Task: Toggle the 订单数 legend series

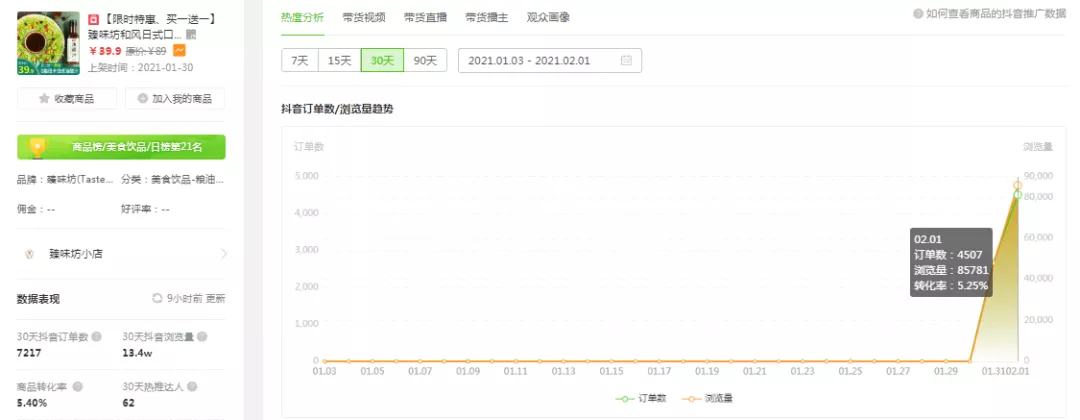Action: tap(641, 399)
